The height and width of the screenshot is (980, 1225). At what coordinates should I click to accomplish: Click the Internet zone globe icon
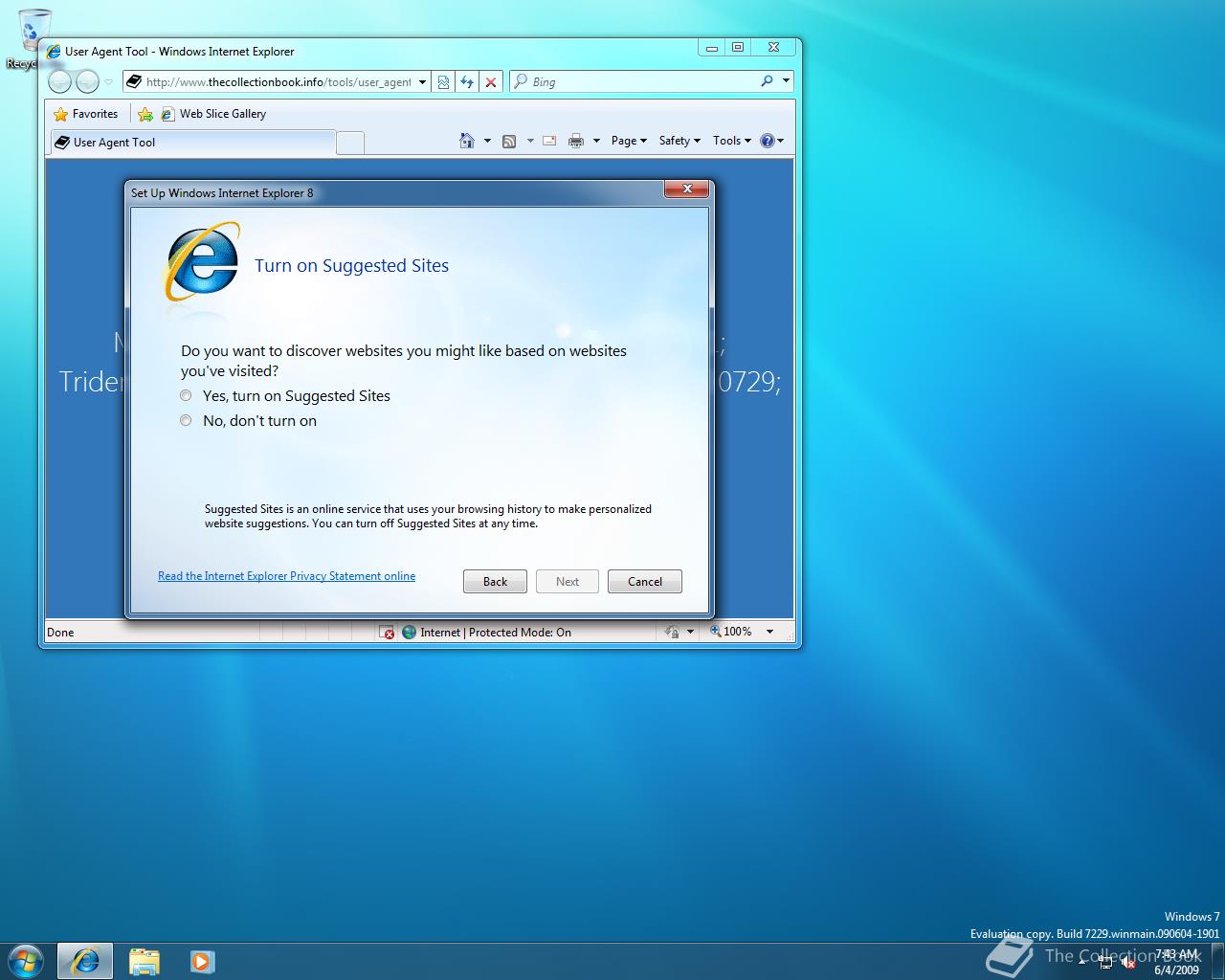410,633
